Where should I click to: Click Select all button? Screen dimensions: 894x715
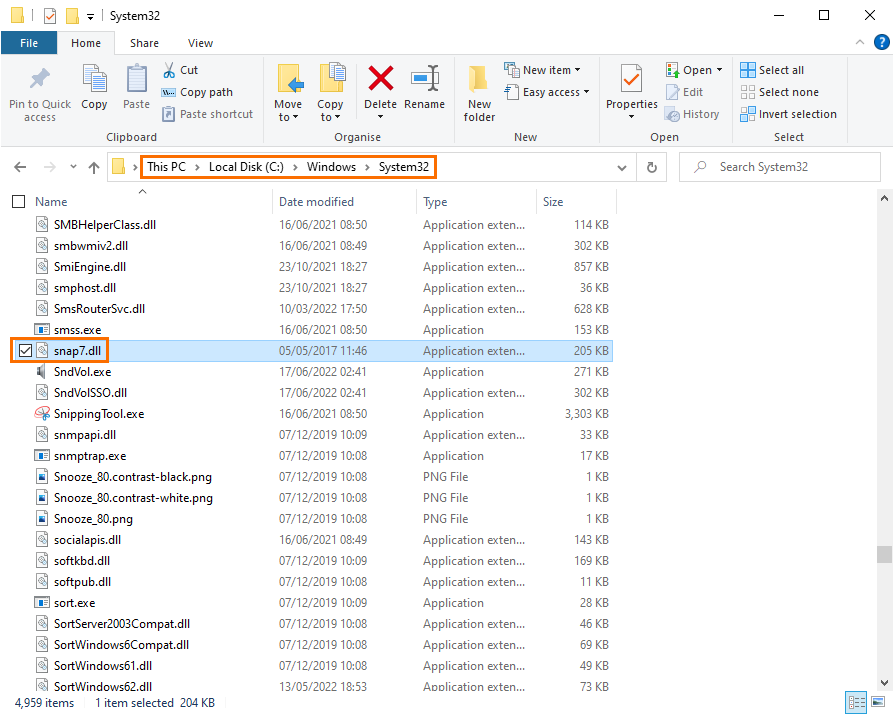772,70
